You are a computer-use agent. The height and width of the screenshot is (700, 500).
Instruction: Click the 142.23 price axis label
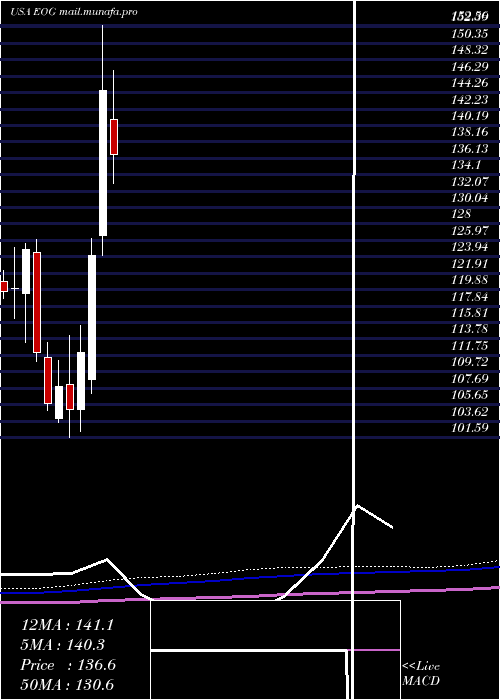[x=469, y=100]
